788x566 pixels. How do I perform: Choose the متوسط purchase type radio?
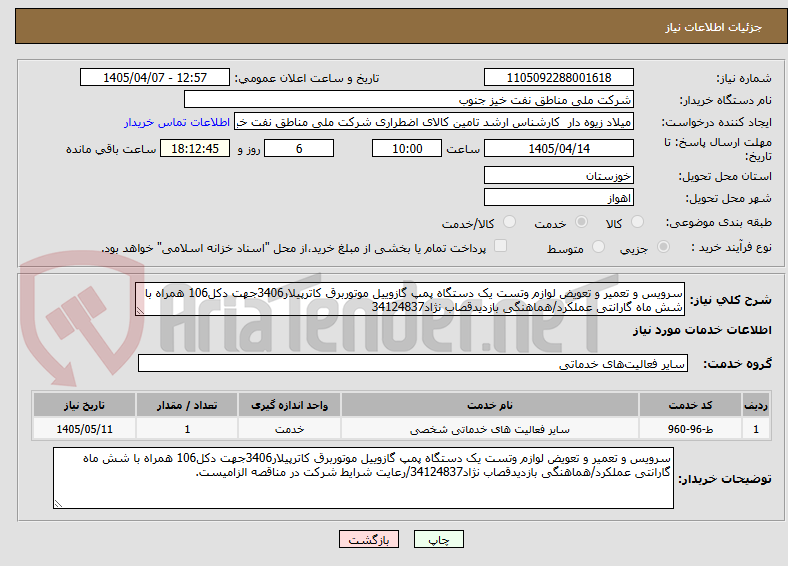click(598, 246)
